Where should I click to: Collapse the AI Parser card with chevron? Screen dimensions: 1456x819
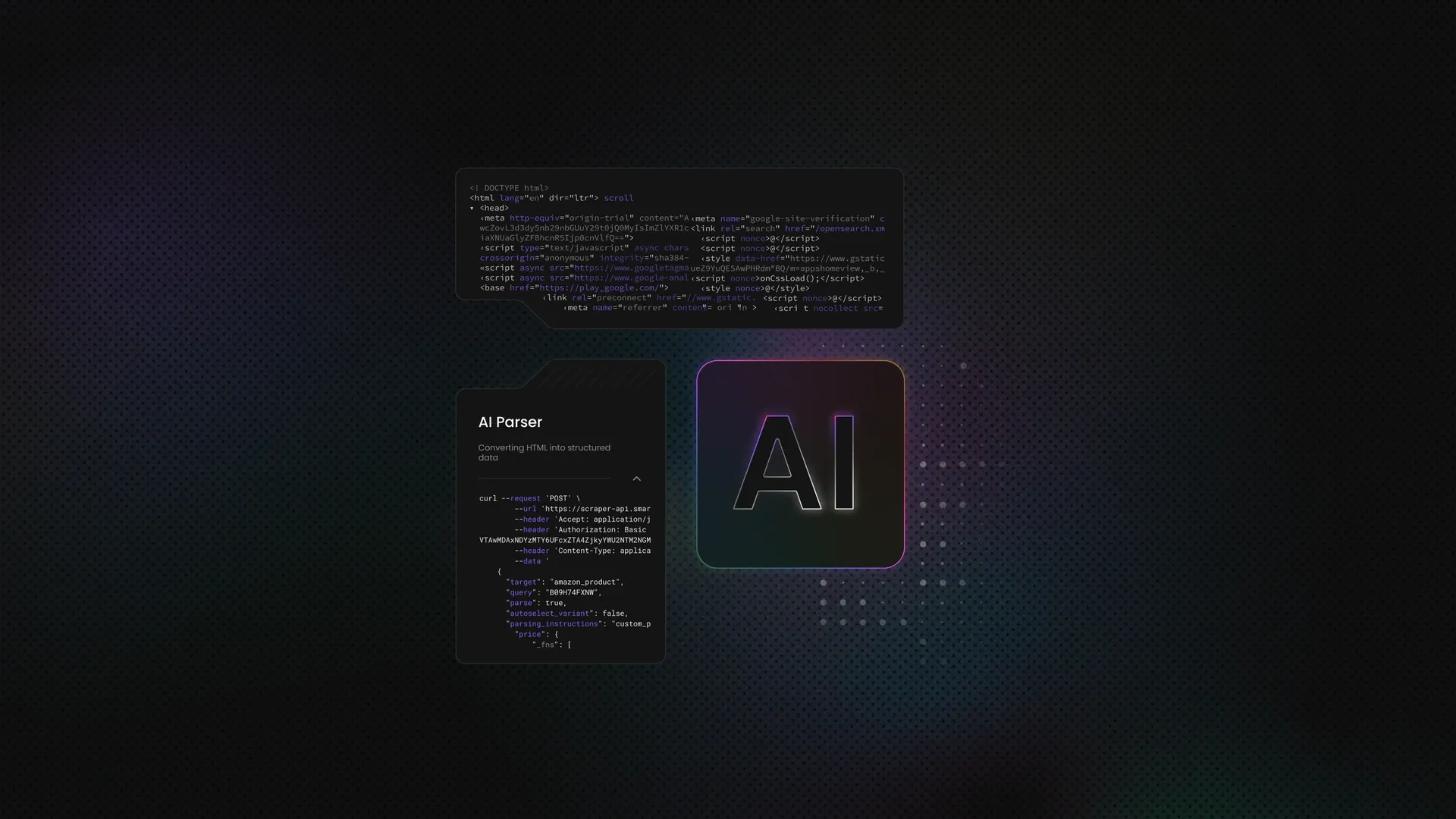[x=636, y=479]
